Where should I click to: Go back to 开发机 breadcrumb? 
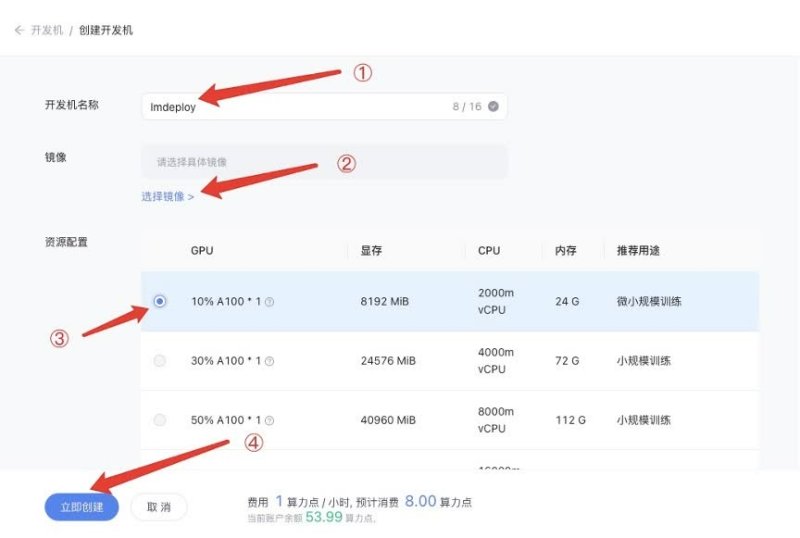tap(47, 30)
